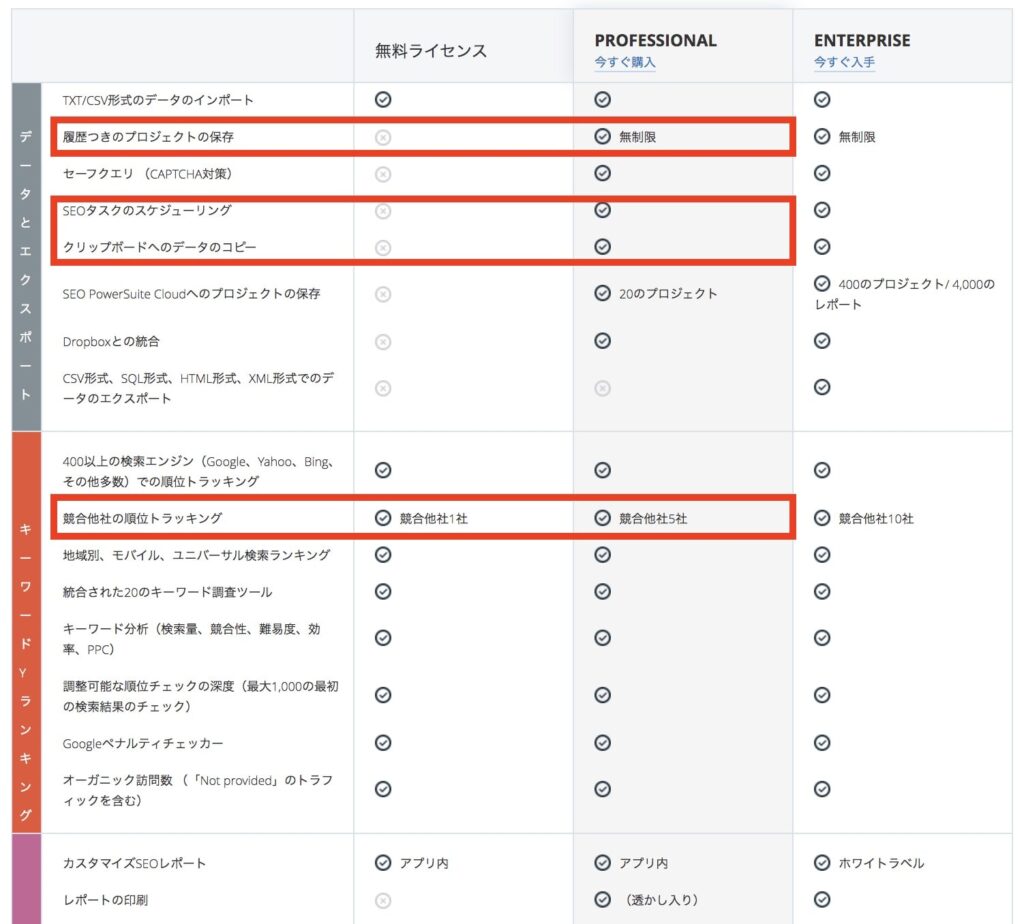Click the Enterprise checkmark for Googleペナルティチェッカー
The height and width of the screenshot is (924, 1024).
(822, 743)
